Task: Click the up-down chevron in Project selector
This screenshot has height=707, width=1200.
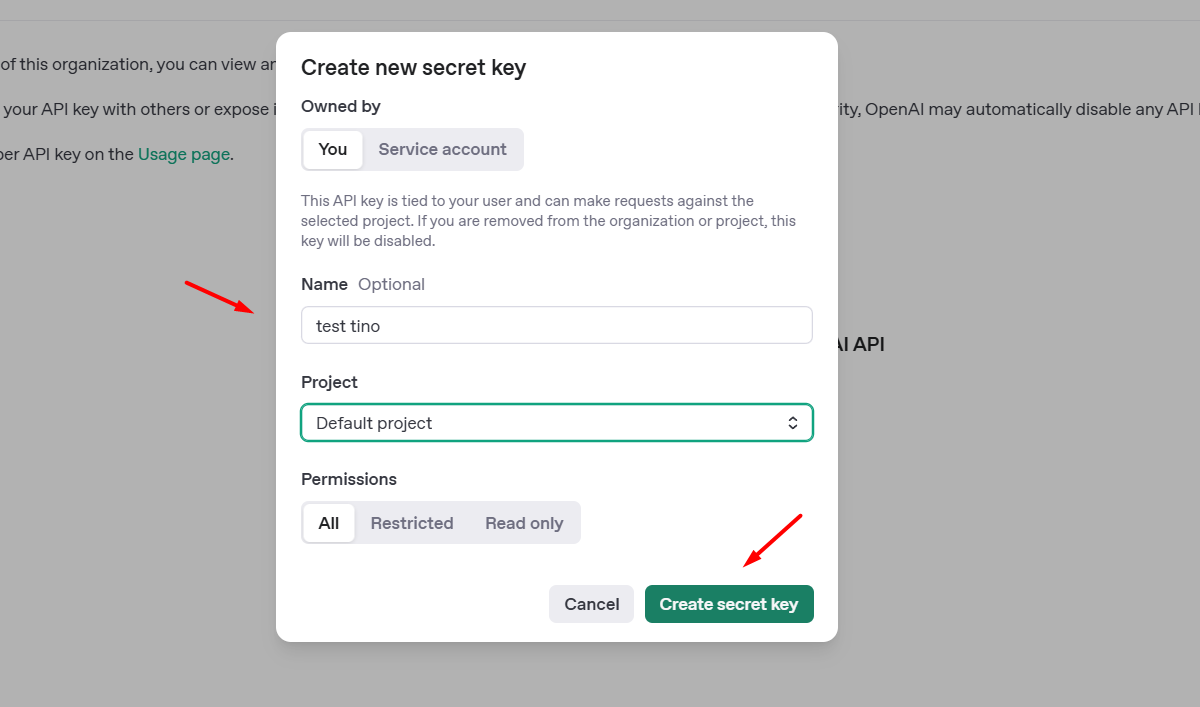Action: pyautogui.click(x=793, y=423)
